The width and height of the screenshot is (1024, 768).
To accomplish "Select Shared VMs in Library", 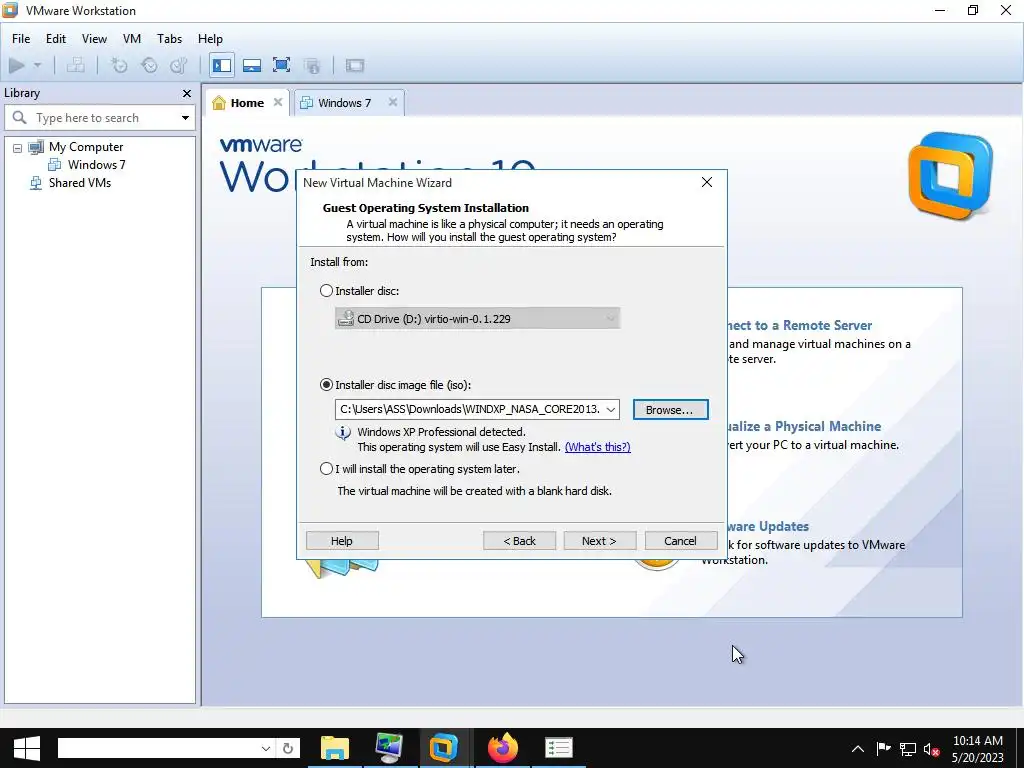I will pyautogui.click(x=80, y=183).
